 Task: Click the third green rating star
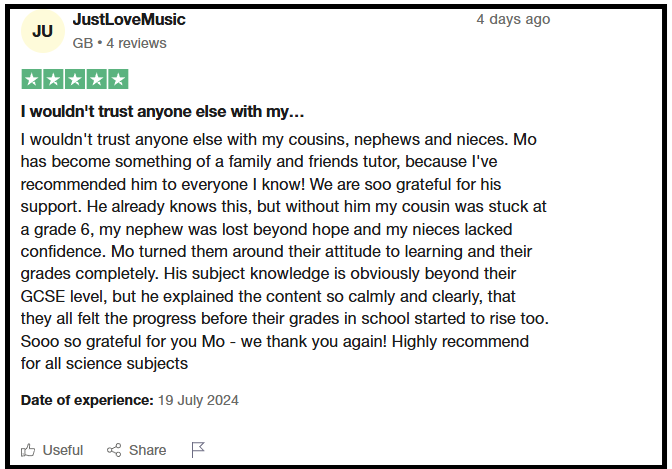(75, 79)
